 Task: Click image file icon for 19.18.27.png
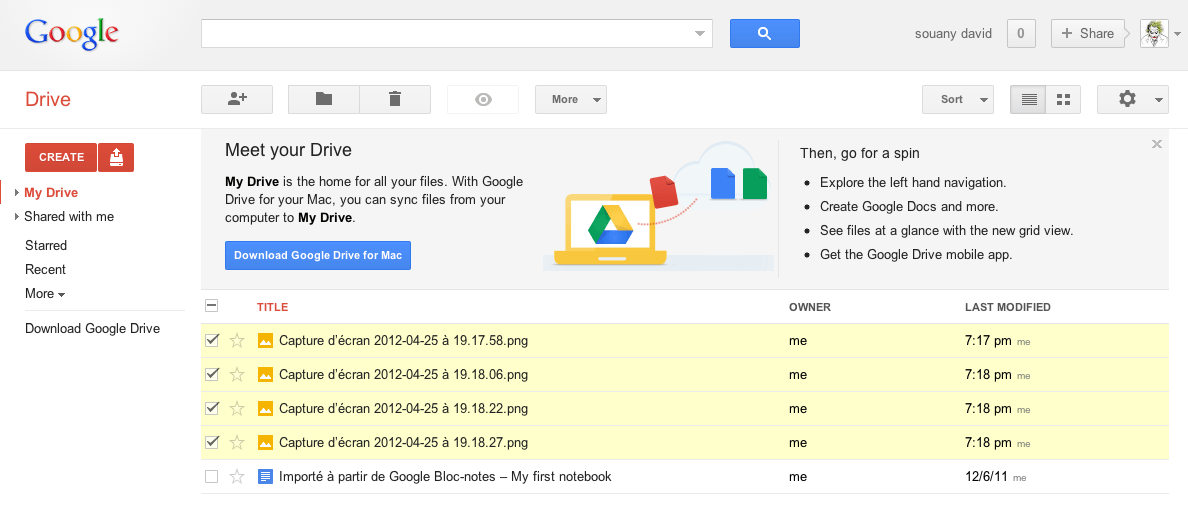[x=265, y=443]
